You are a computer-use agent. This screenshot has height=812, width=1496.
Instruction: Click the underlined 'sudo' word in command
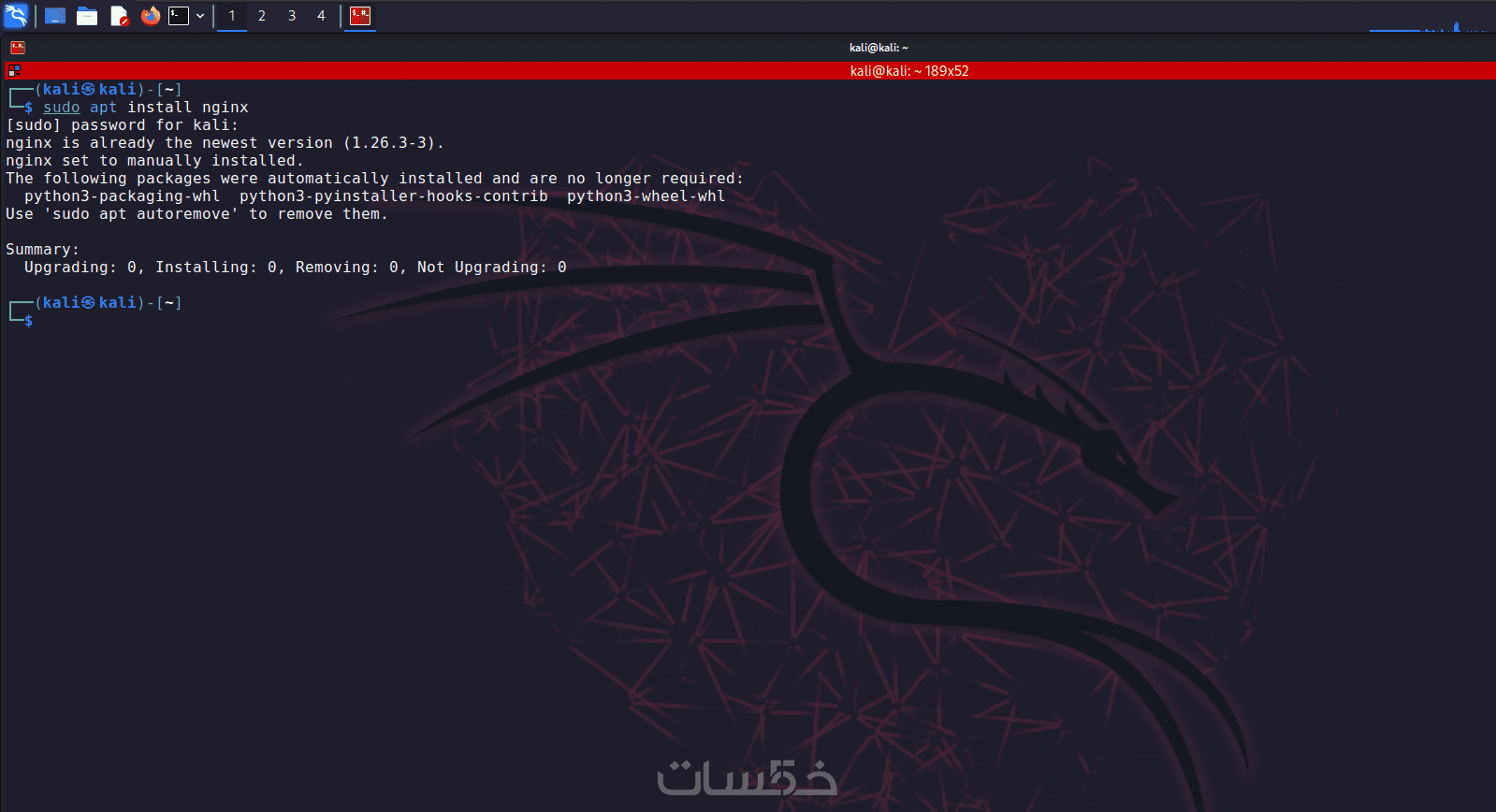[62, 108]
